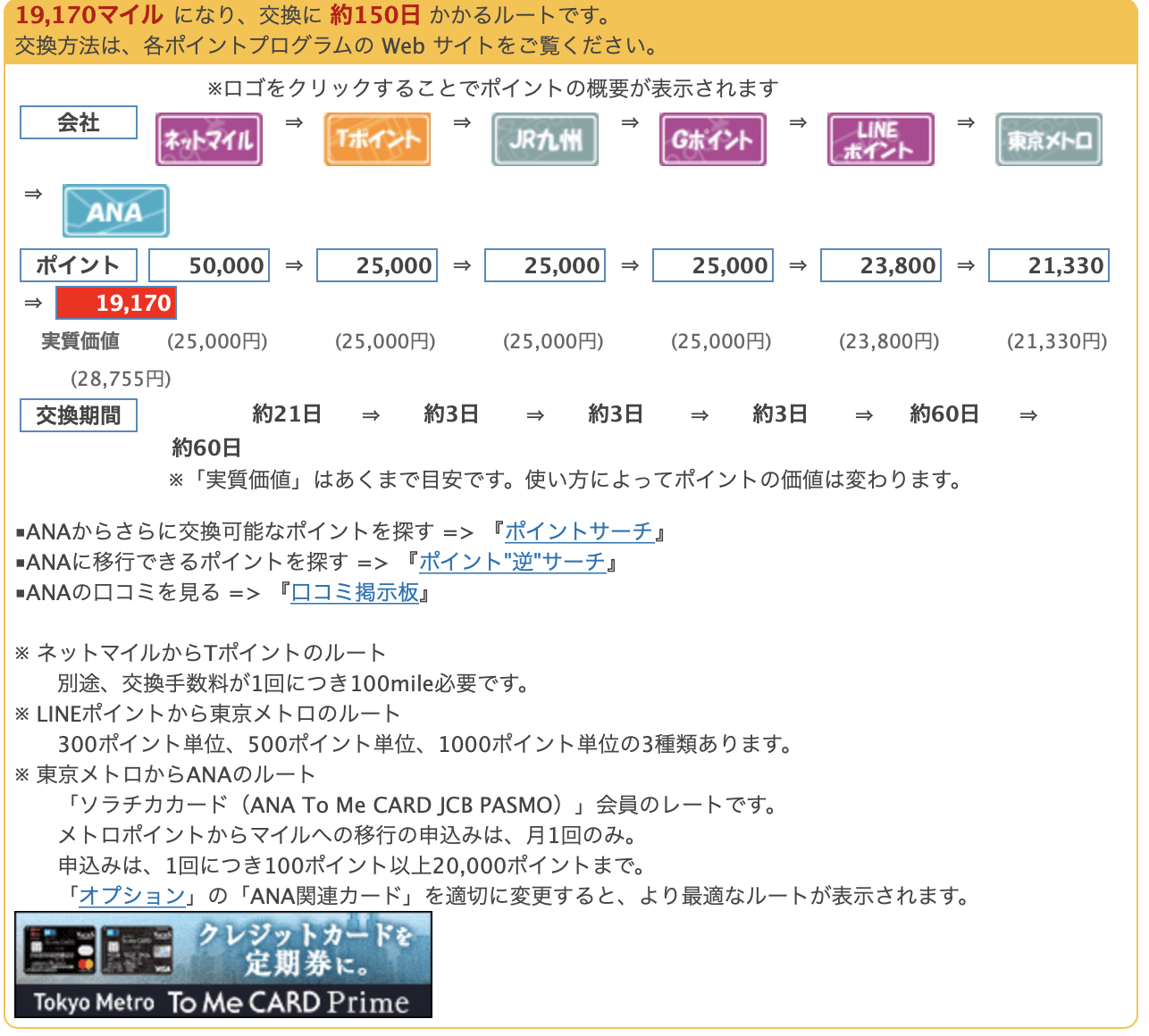The width and height of the screenshot is (1149, 1036).
Task: Open the ポイント"逆"サーチ link
Action: pos(512,562)
